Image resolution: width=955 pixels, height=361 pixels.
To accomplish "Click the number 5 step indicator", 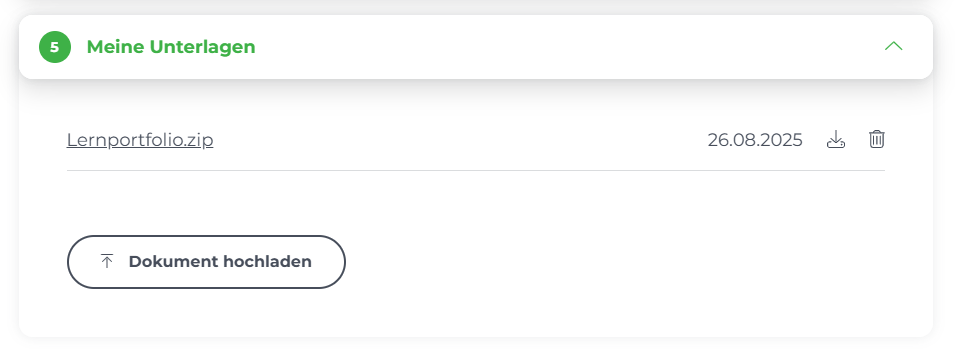I will click(x=55, y=47).
